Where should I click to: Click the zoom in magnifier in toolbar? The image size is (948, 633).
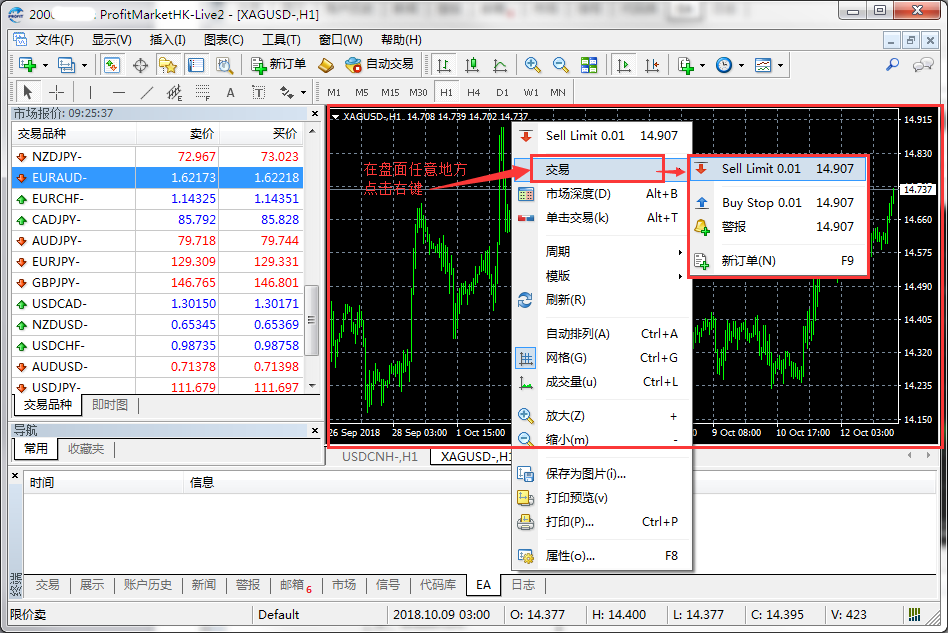(x=533, y=65)
